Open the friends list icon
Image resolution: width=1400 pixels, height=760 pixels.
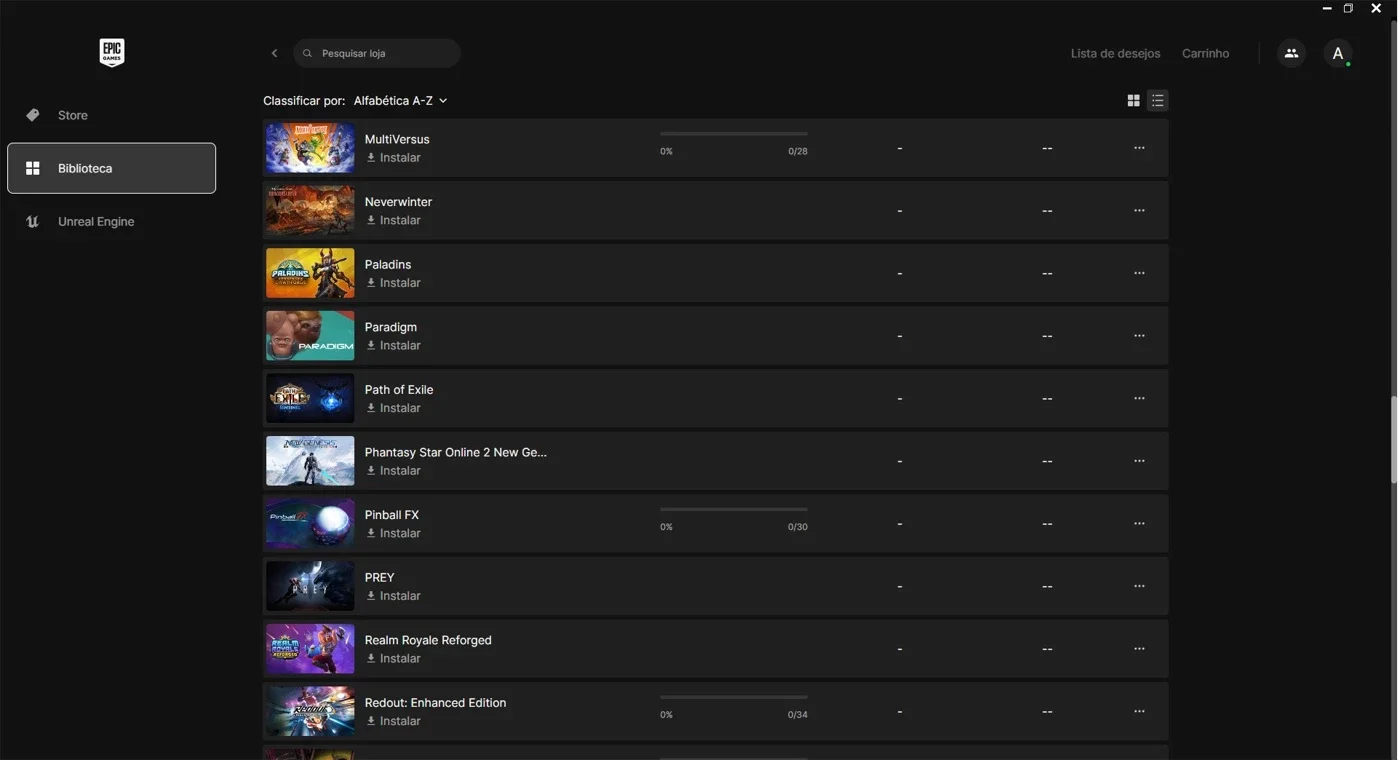[x=1291, y=53]
